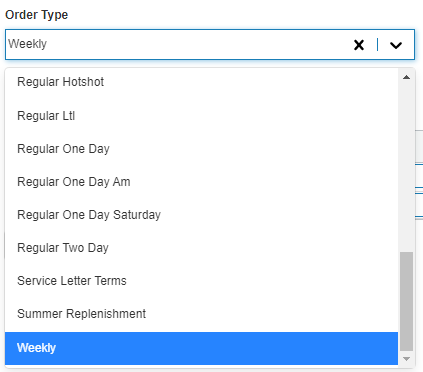Image resolution: width=423 pixels, height=372 pixels.
Task: Pick Service Letter Terms from dropdown
Action: click(x=201, y=281)
